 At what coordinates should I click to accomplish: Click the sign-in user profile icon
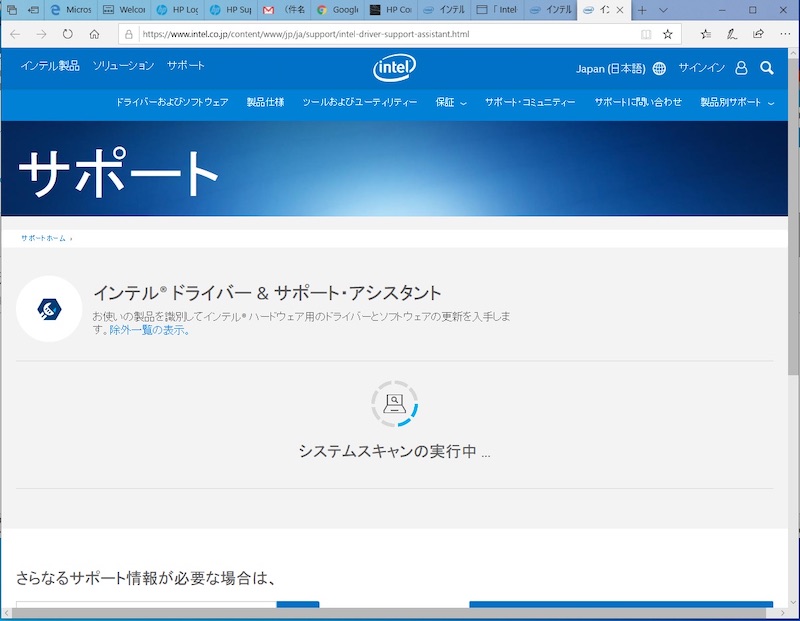741,68
